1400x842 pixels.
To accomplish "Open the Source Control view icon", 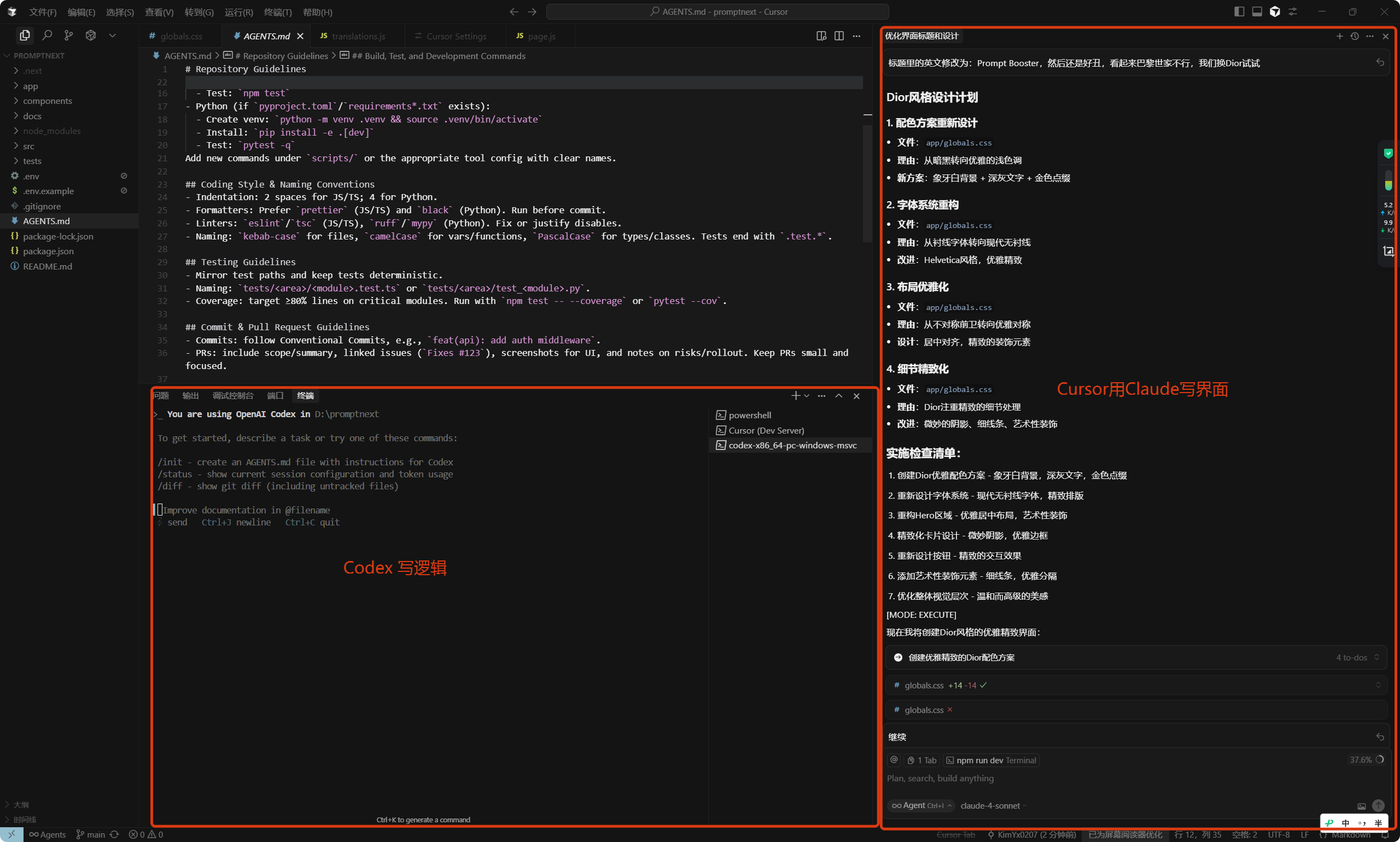I will click(x=69, y=36).
